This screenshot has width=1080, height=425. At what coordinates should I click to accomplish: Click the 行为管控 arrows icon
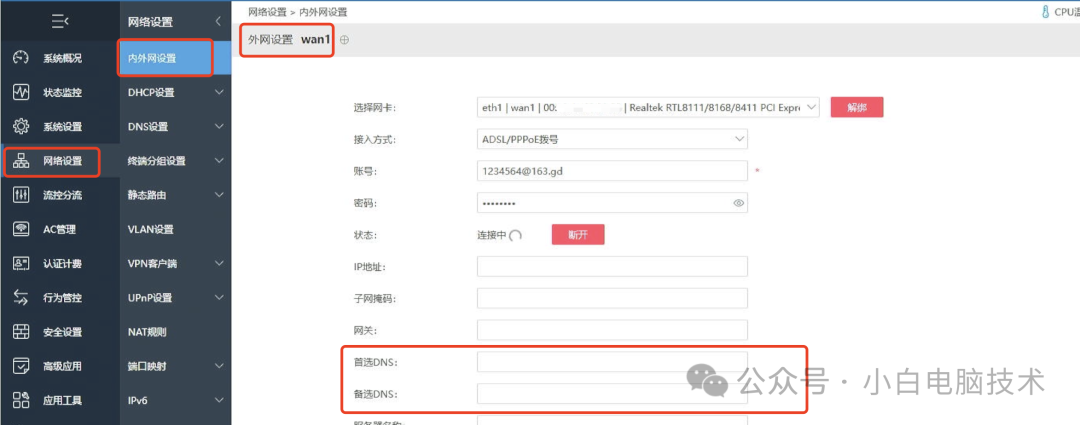click(x=21, y=298)
